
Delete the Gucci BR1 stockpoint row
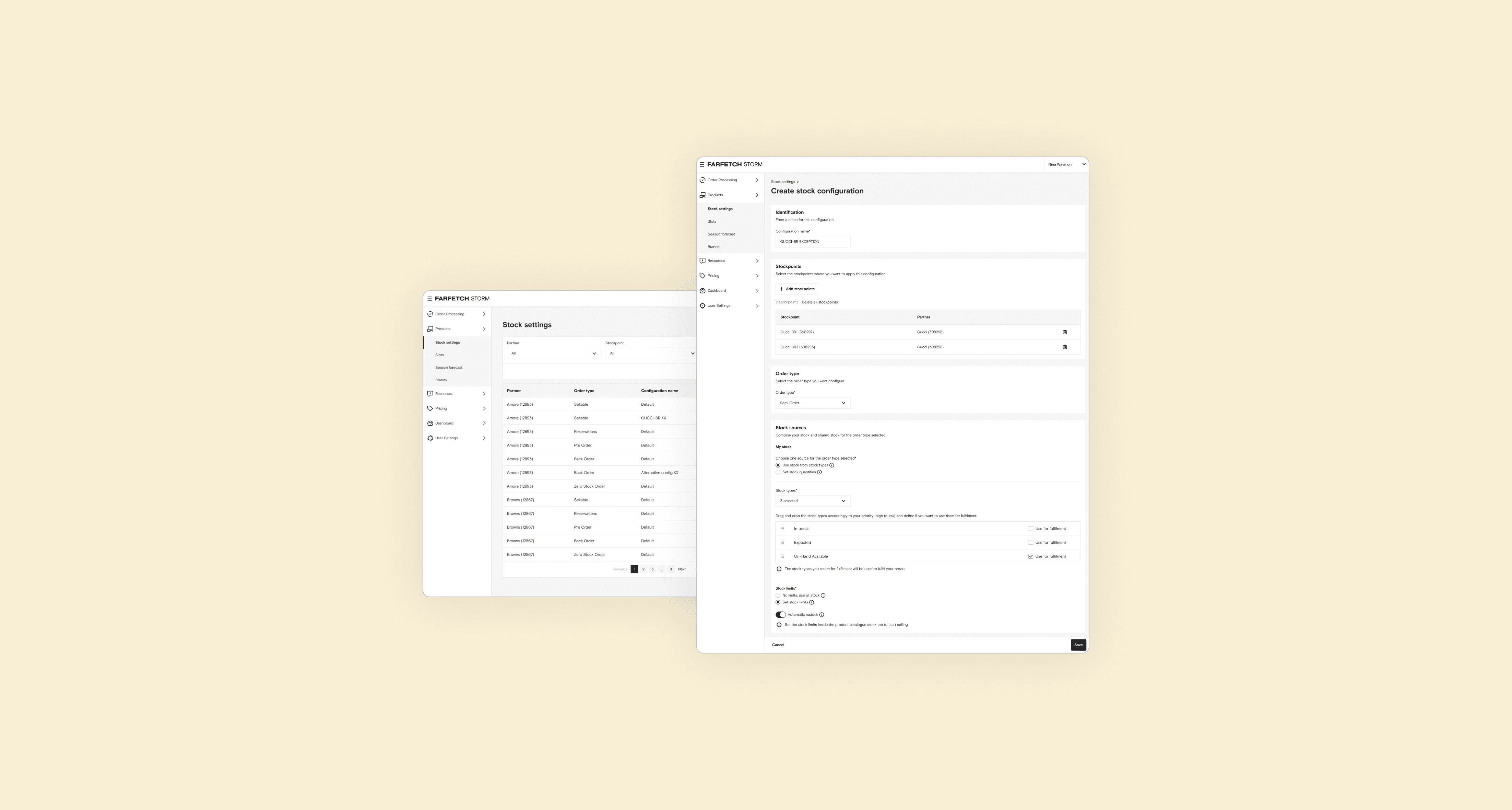coord(1065,332)
